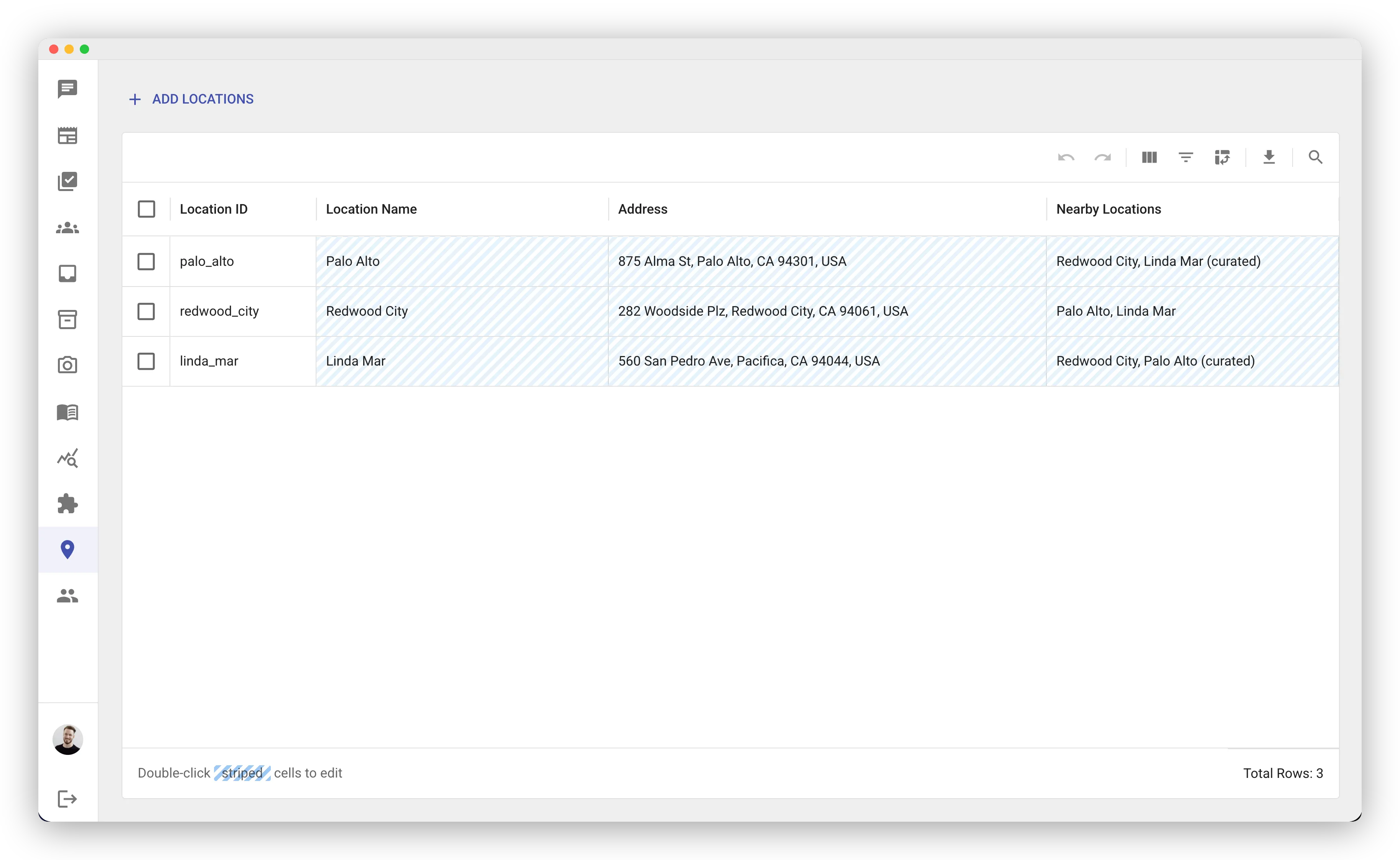Open the chat messages sidebar icon
Image resolution: width=1400 pixels, height=860 pixels.
pos(67,89)
